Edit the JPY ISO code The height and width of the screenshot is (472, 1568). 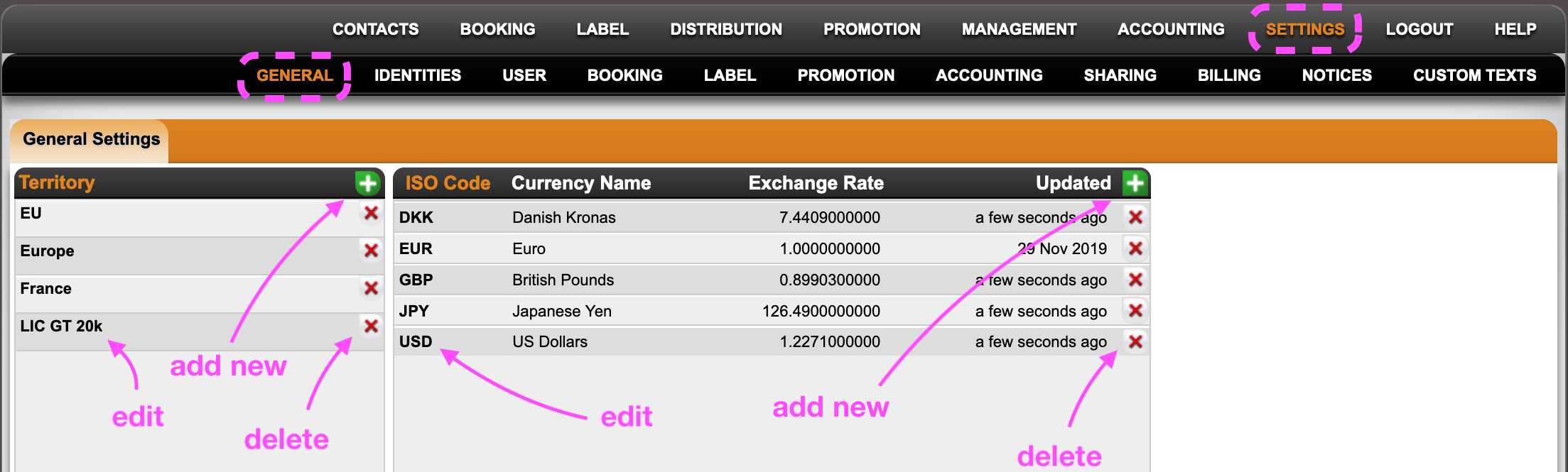(x=413, y=311)
